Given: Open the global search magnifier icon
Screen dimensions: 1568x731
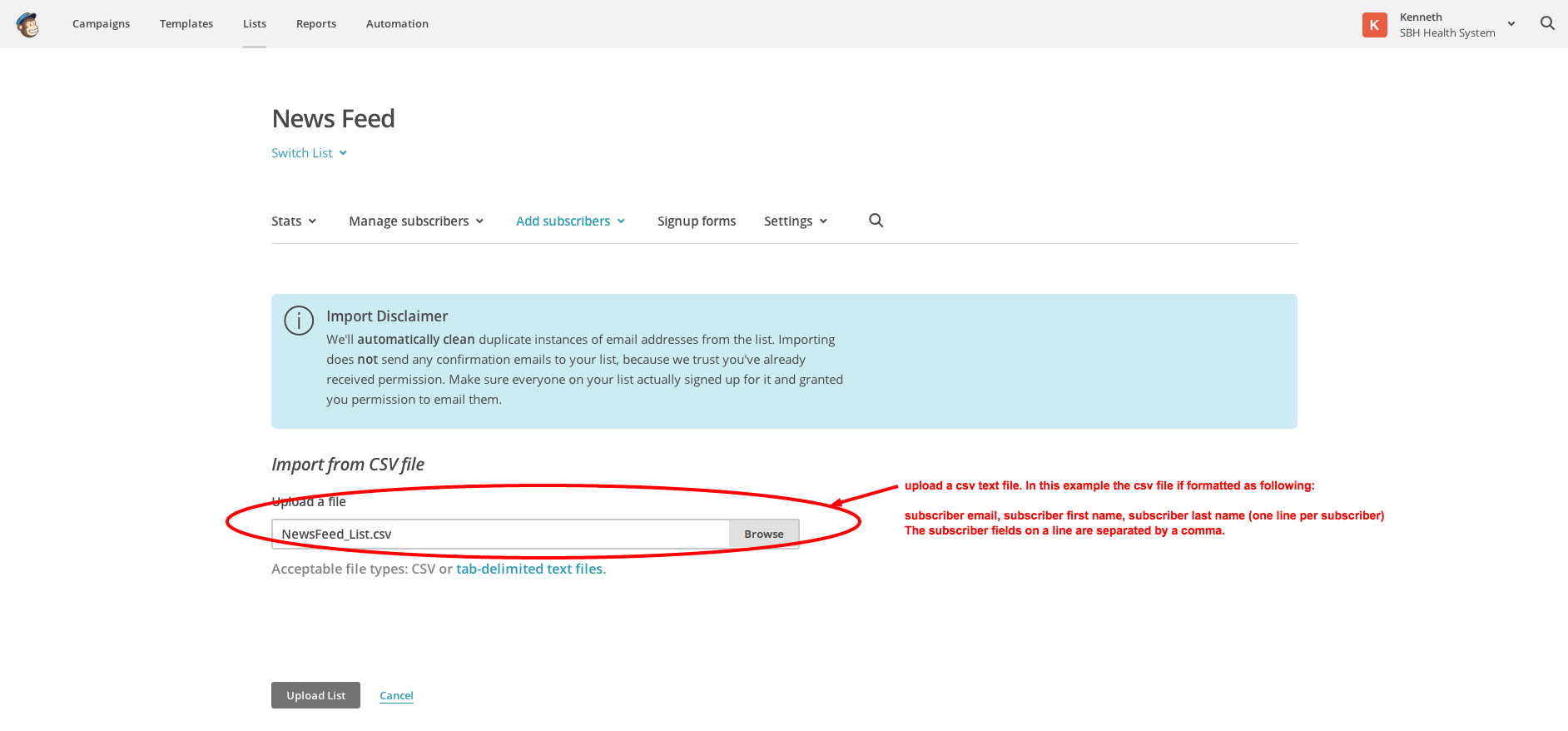Looking at the screenshot, I should tap(1547, 23).
